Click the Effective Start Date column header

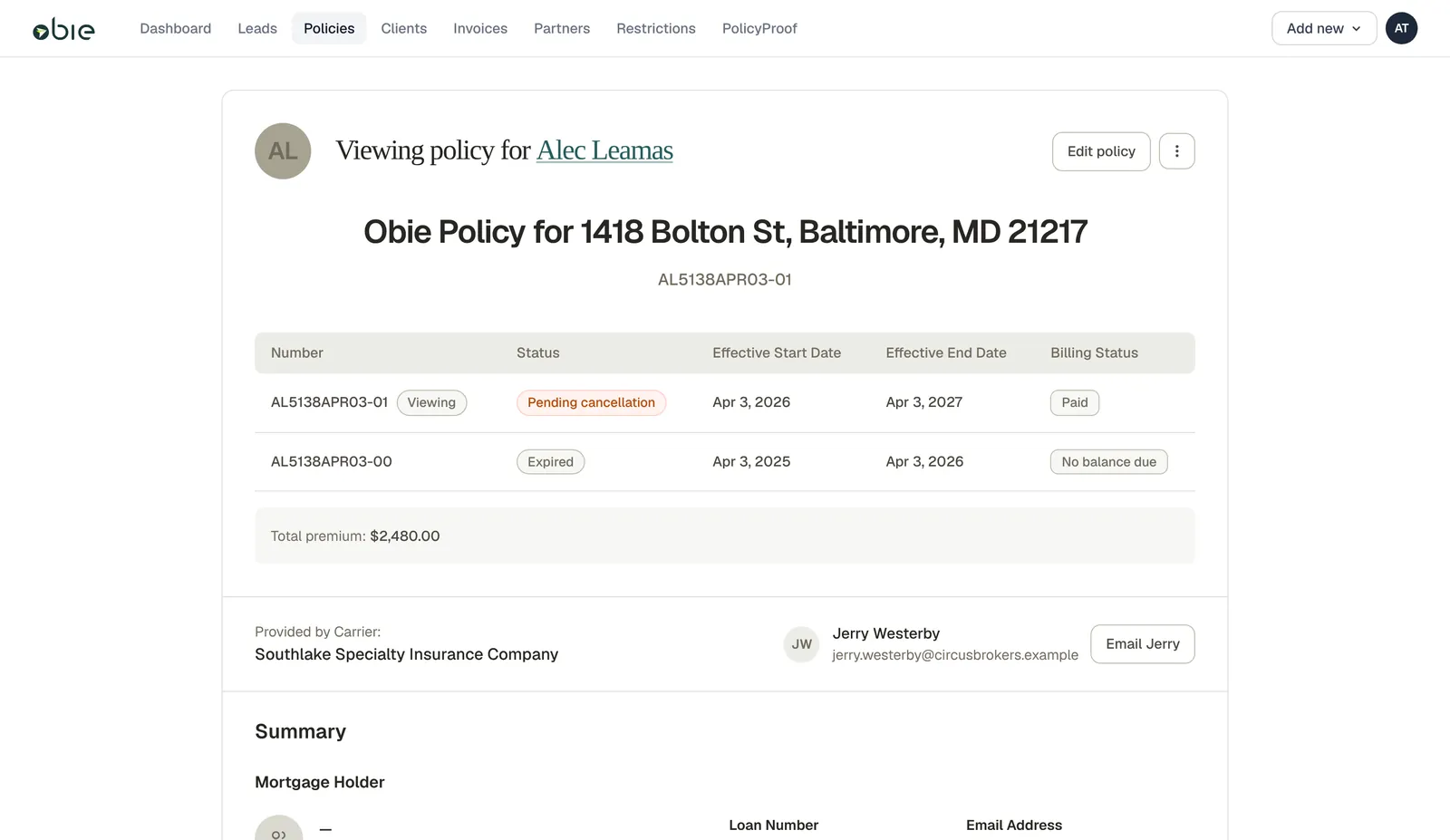point(777,352)
